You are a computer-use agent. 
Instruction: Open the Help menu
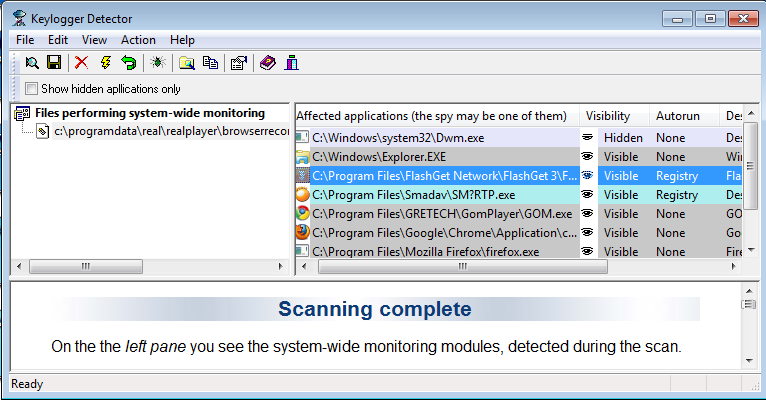pyautogui.click(x=182, y=40)
